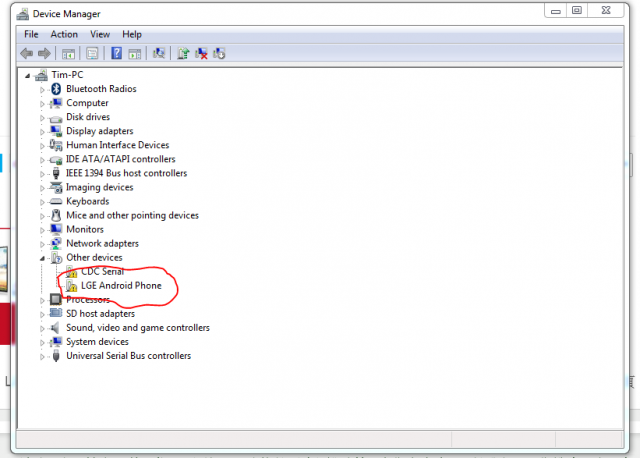Click the Keyboards icon
Viewport: 640px width, 458px height.
56,202
